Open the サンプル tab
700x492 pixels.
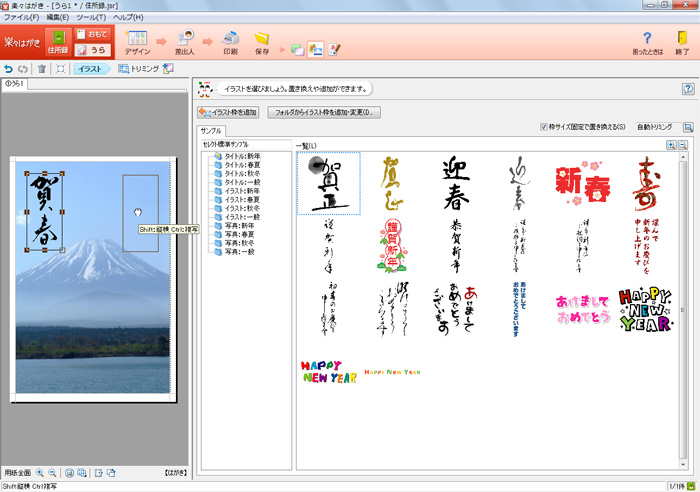click(211, 131)
